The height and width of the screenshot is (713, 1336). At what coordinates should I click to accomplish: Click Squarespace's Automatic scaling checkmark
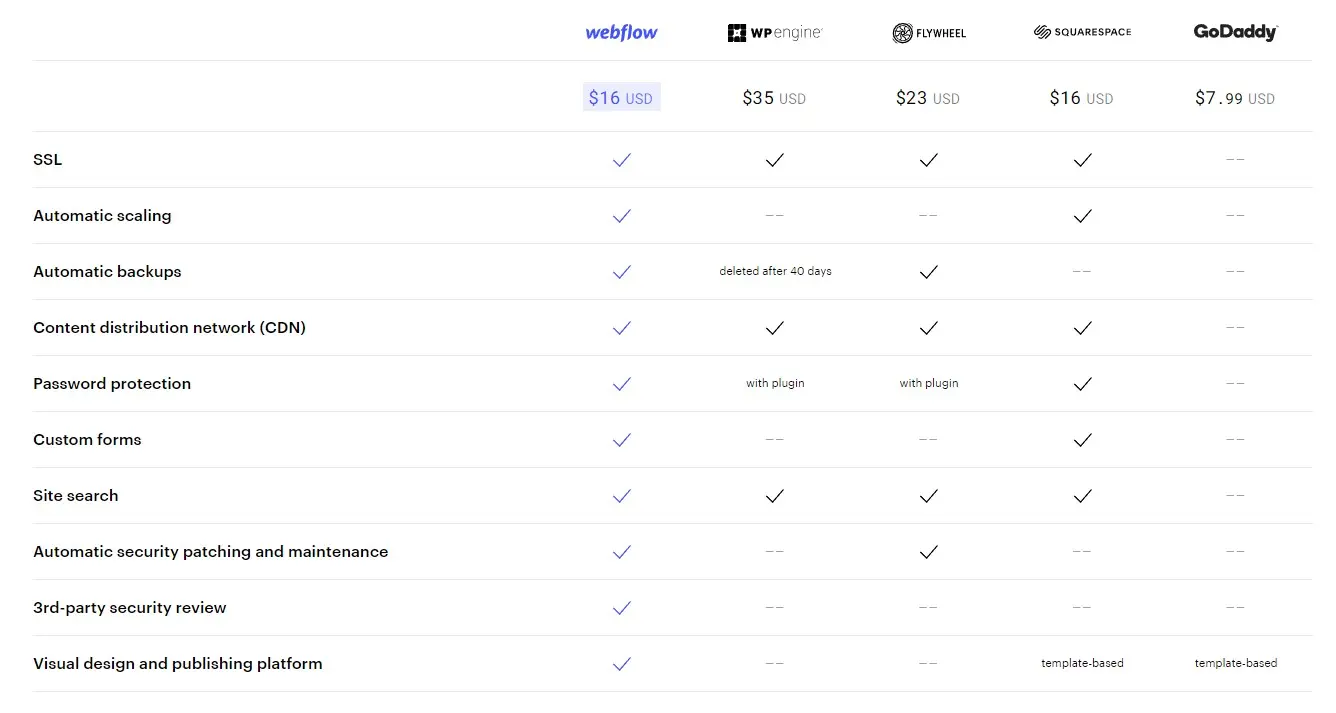pos(1082,216)
